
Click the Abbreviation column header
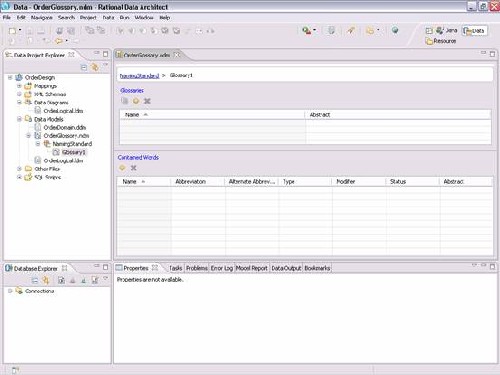tap(198, 182)
